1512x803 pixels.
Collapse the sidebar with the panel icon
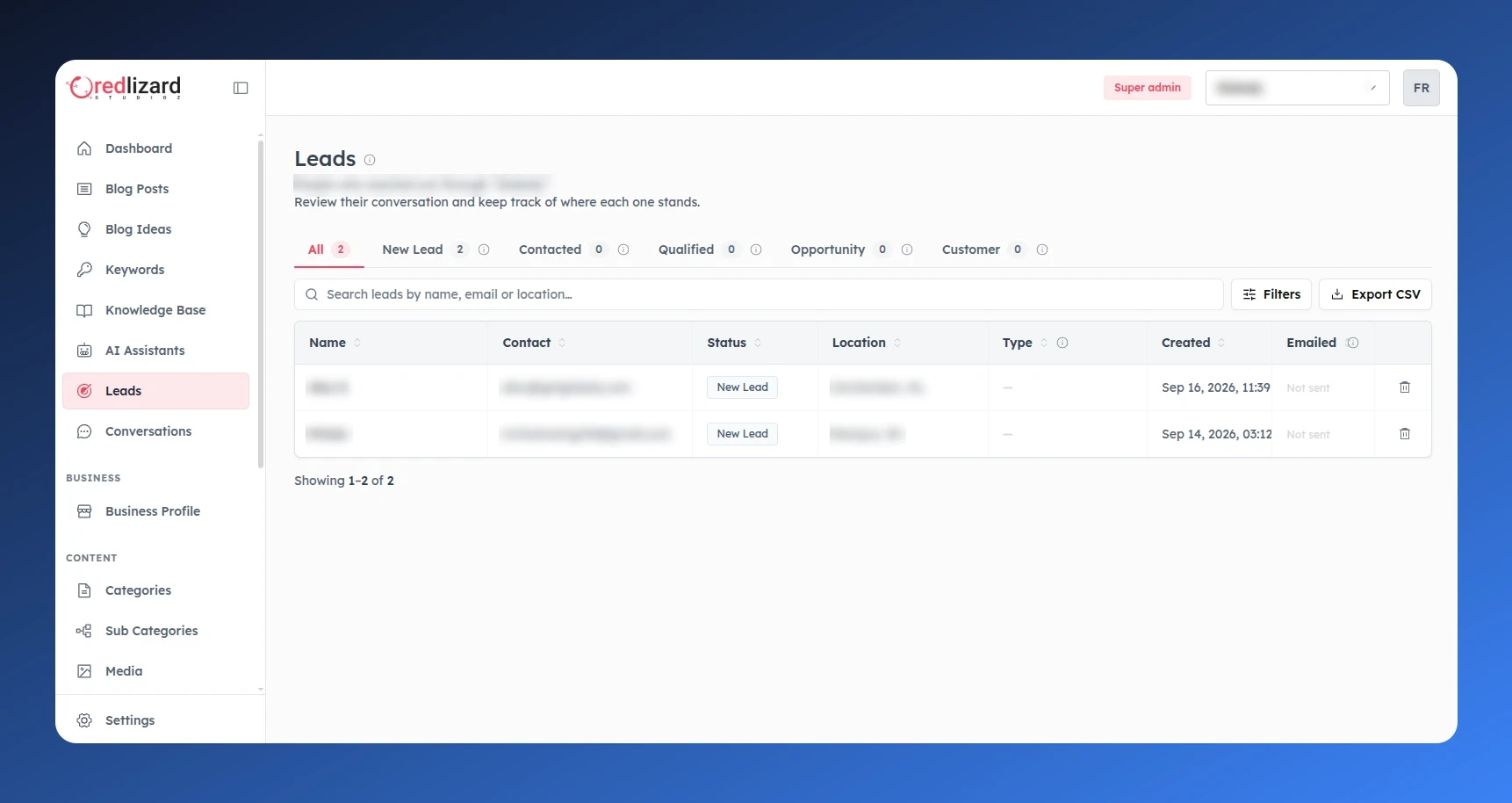click(x=241, y=88)
